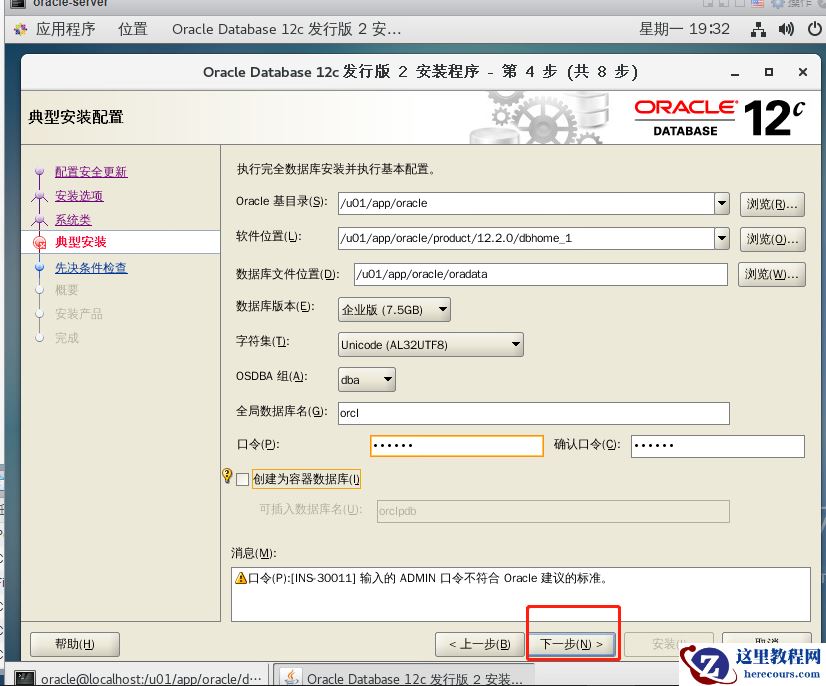Expand the Oracle 基目录 dropdown arrow
Viewport: 826px width, 686px height.
(x=722, y=203)
